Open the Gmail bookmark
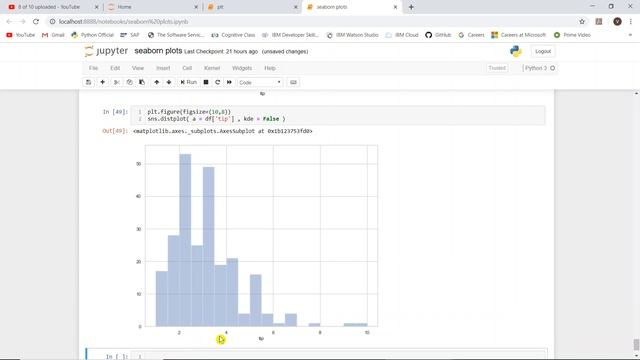640x360 pixels. tap(53, 35)
